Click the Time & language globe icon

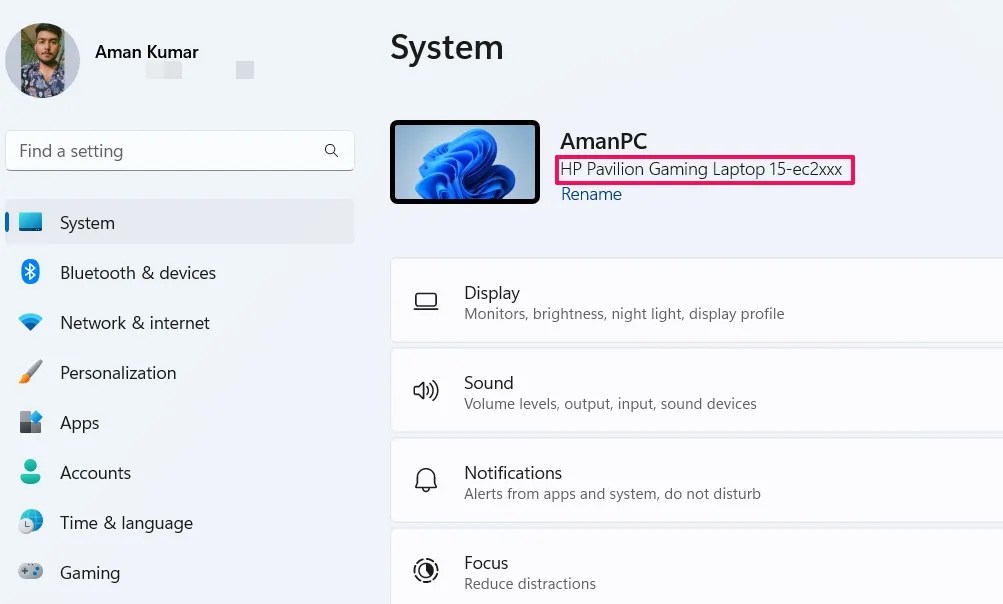tap(30, 522)
